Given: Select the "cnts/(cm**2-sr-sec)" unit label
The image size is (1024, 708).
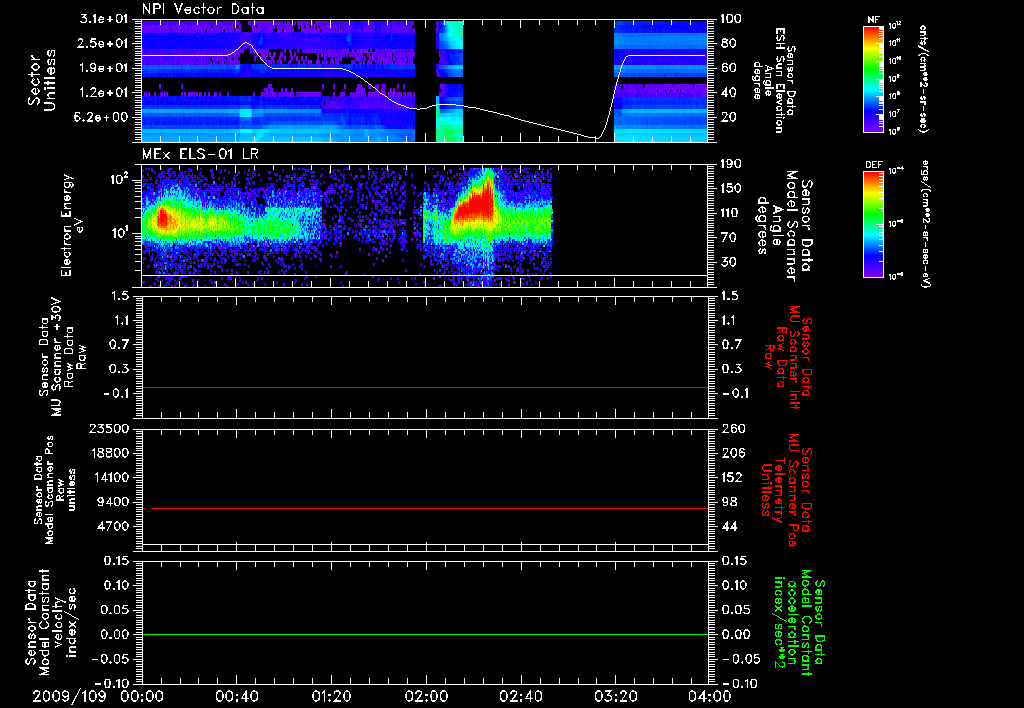Looking at the screenshot, I should point(923,78).
